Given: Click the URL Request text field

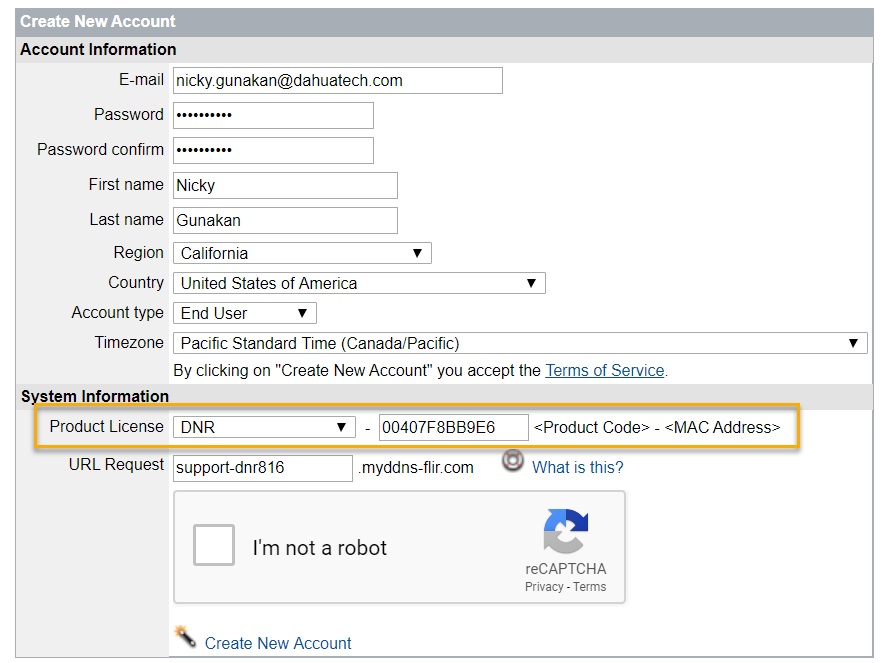Looking at the screenshot, I should point(263,467).
